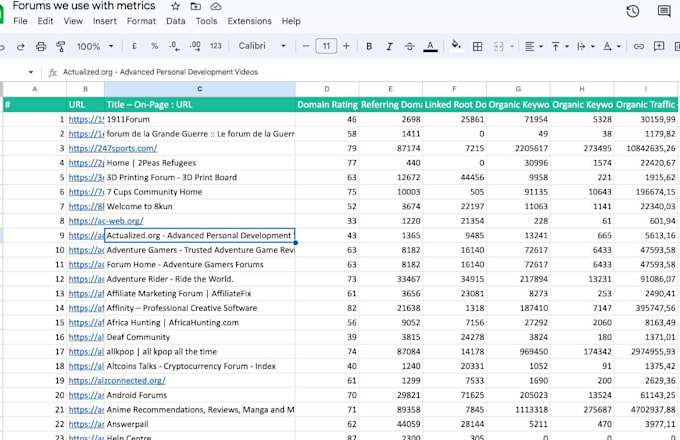
Task: Open borders options
Action: coord(477,46)
